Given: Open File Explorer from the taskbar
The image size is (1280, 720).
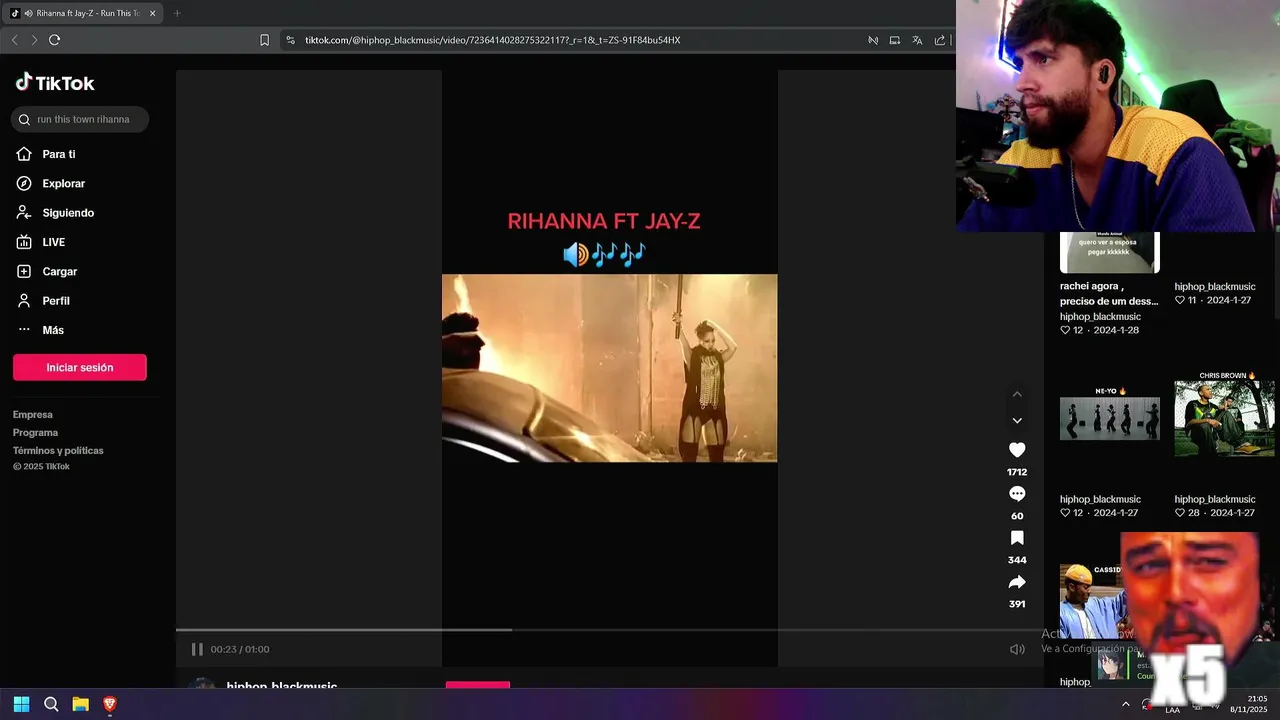Looking at the screenshot, I should (x=80, y=704).
